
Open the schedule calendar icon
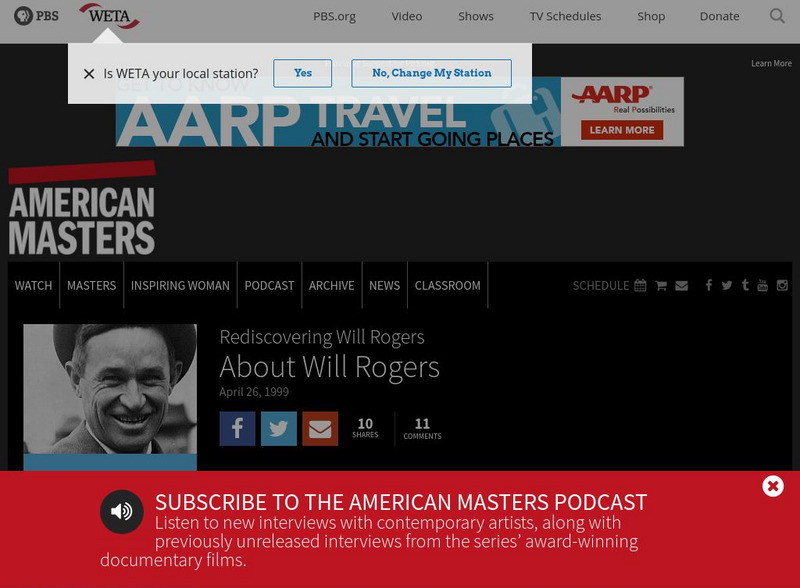pyautogui.click(x=639, y=285)
